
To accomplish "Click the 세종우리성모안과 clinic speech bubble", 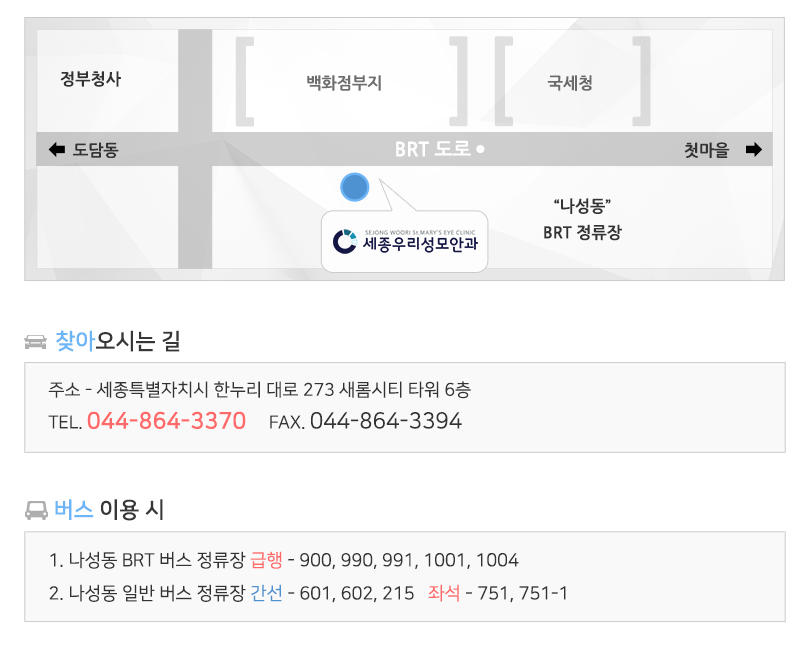I will pos(404,241).
